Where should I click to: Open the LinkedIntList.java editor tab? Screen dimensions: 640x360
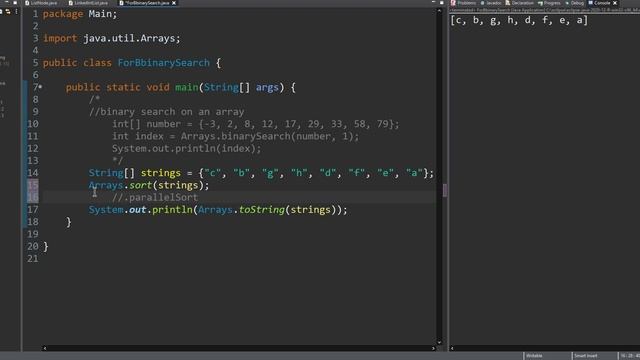88,3
